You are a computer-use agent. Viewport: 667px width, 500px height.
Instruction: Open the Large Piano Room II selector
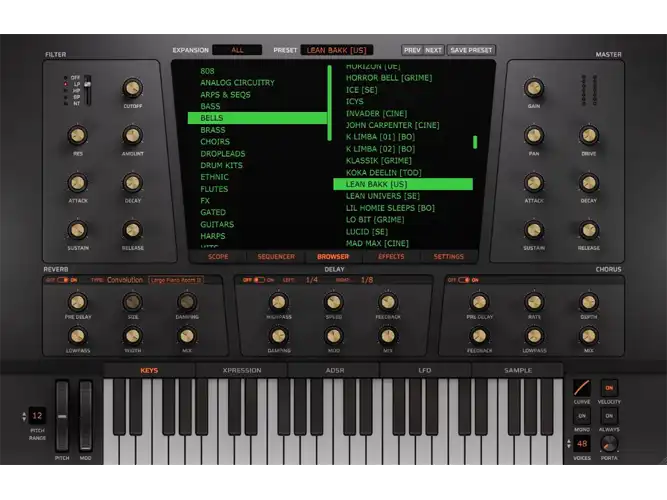pos(176,280)
